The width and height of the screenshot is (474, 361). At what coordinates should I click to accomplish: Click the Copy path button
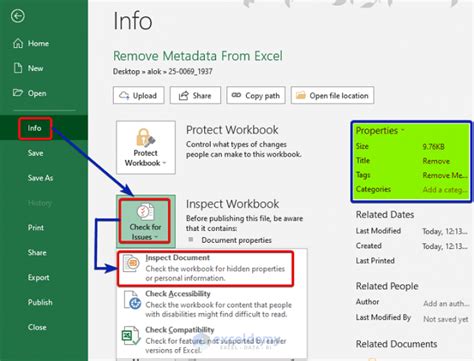click(256, 96)
